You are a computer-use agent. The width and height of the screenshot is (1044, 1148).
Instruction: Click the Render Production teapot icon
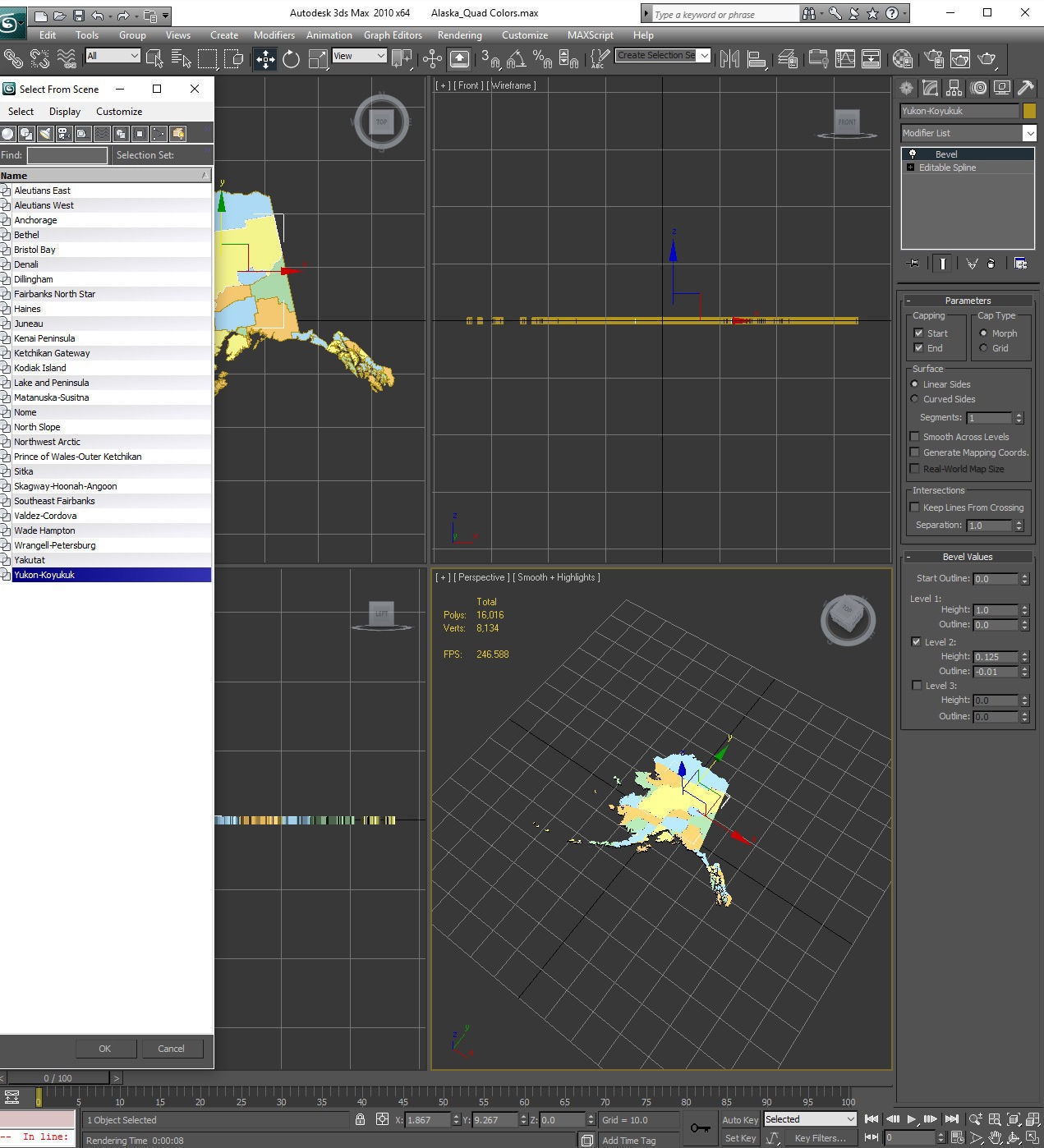987,58
